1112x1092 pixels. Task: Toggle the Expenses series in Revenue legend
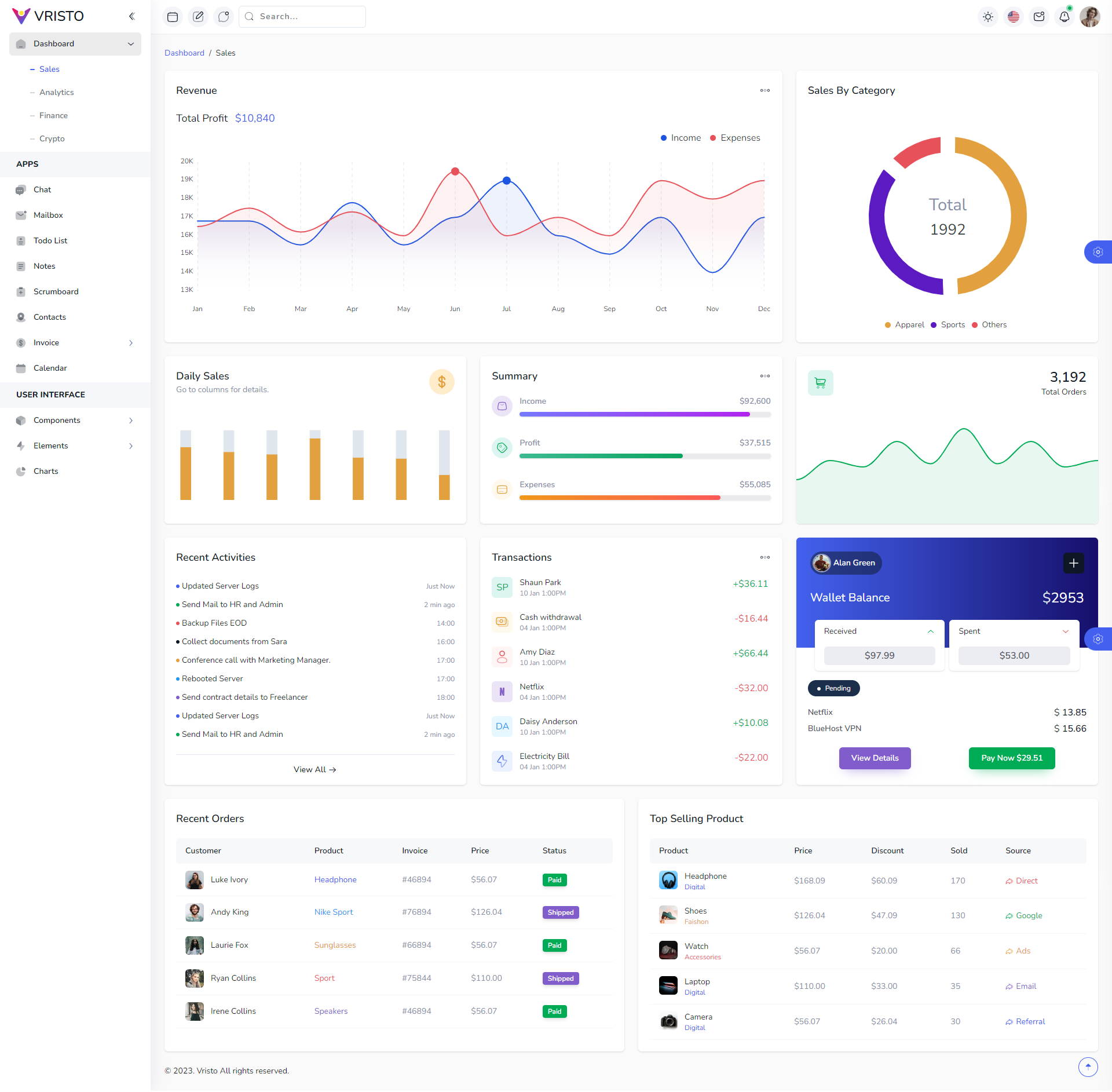[735, 138]
